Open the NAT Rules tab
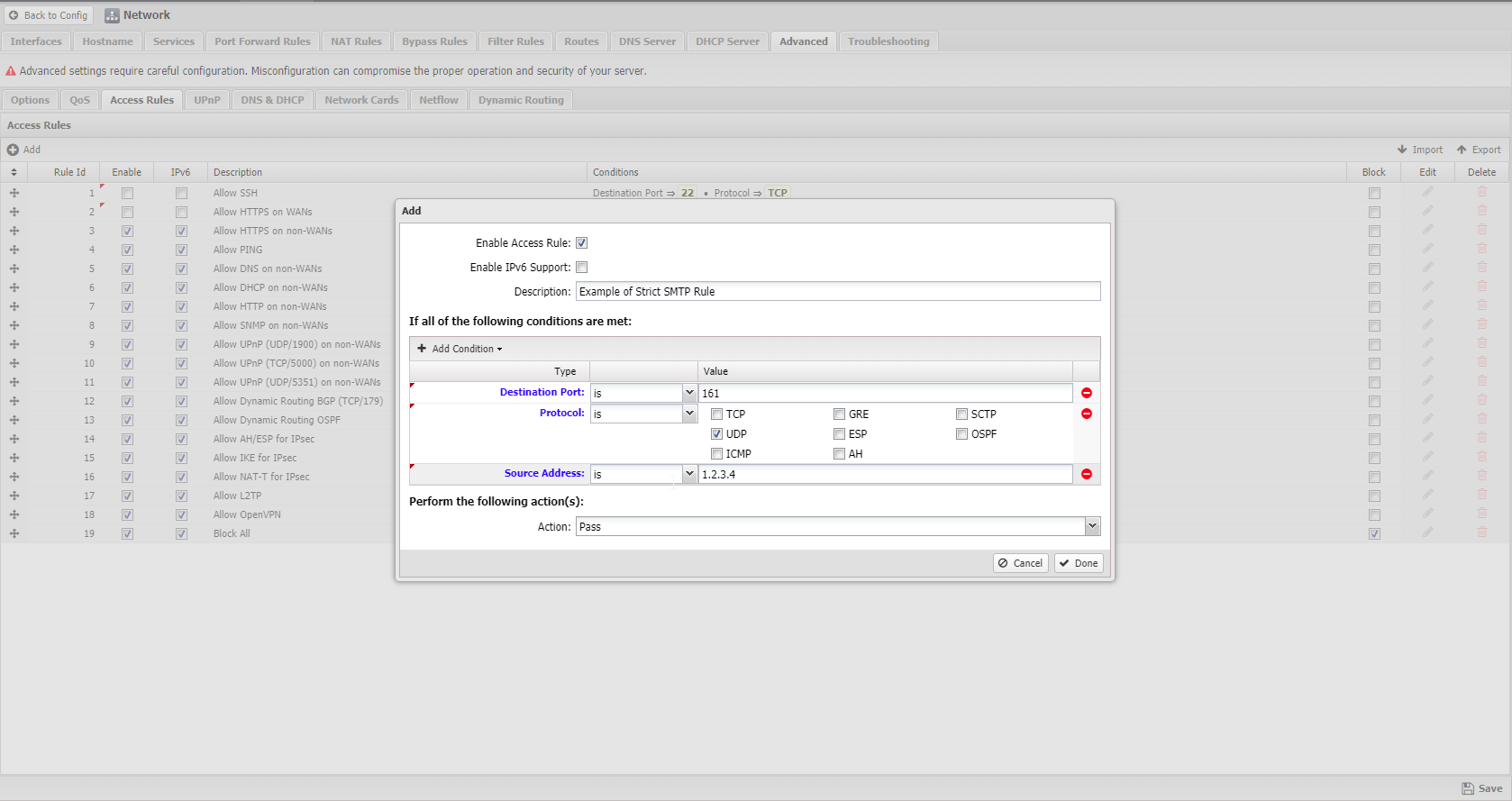This screenshot has width=1512, height=801. click(356, 41)
